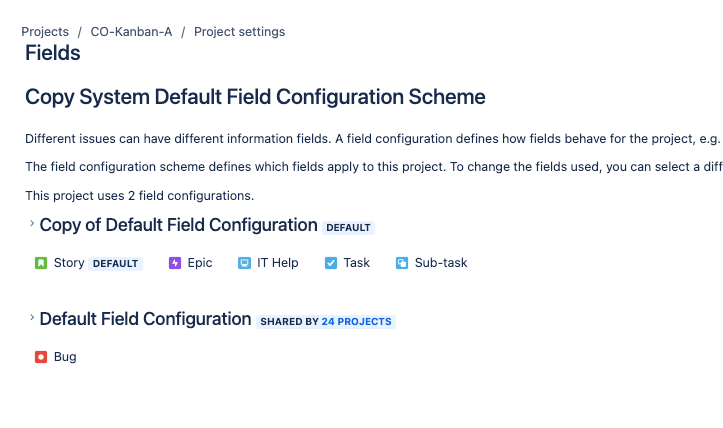Select the IT Help issue type label
Viewport: 723px width, 428px height.
[x=278, y=263]
